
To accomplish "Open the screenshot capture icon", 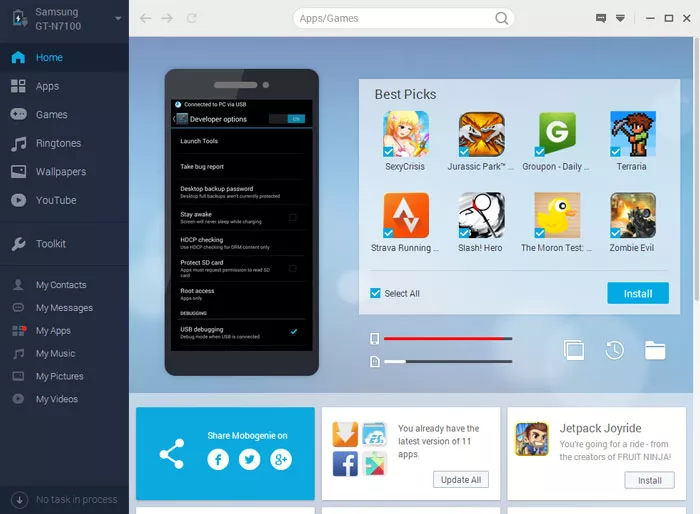I will tap(574, 350).
